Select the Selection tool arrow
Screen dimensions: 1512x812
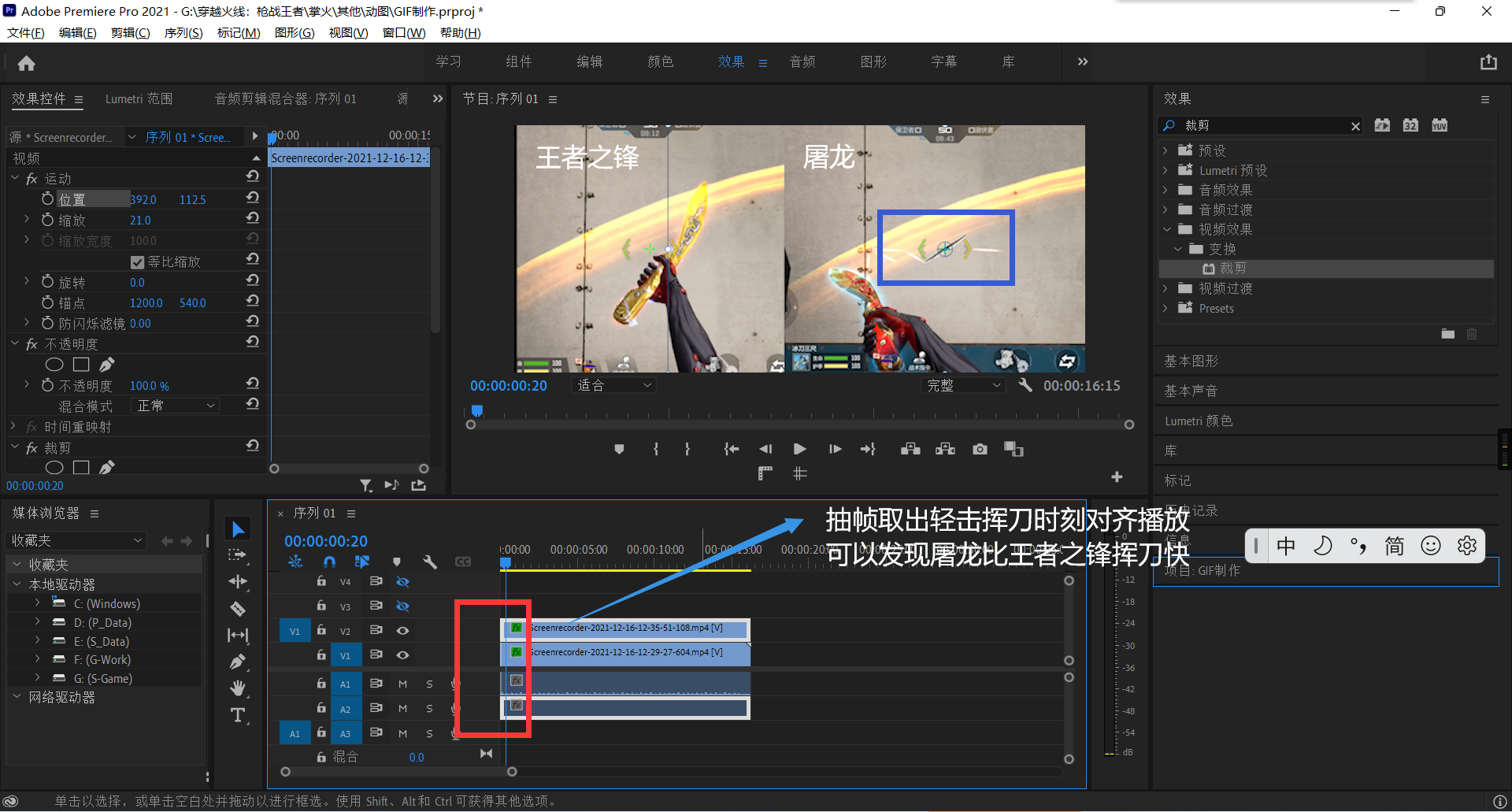[x=238, y=529]
